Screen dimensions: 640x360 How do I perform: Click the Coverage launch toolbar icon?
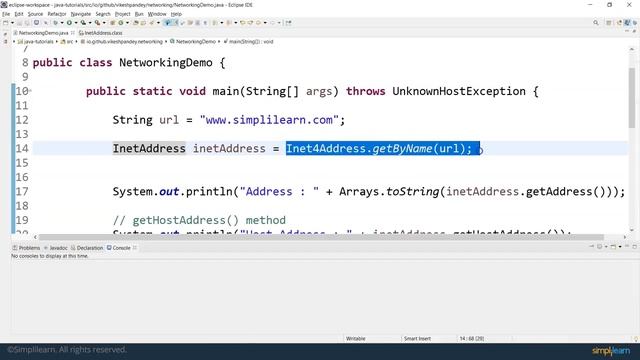point(83,23)
